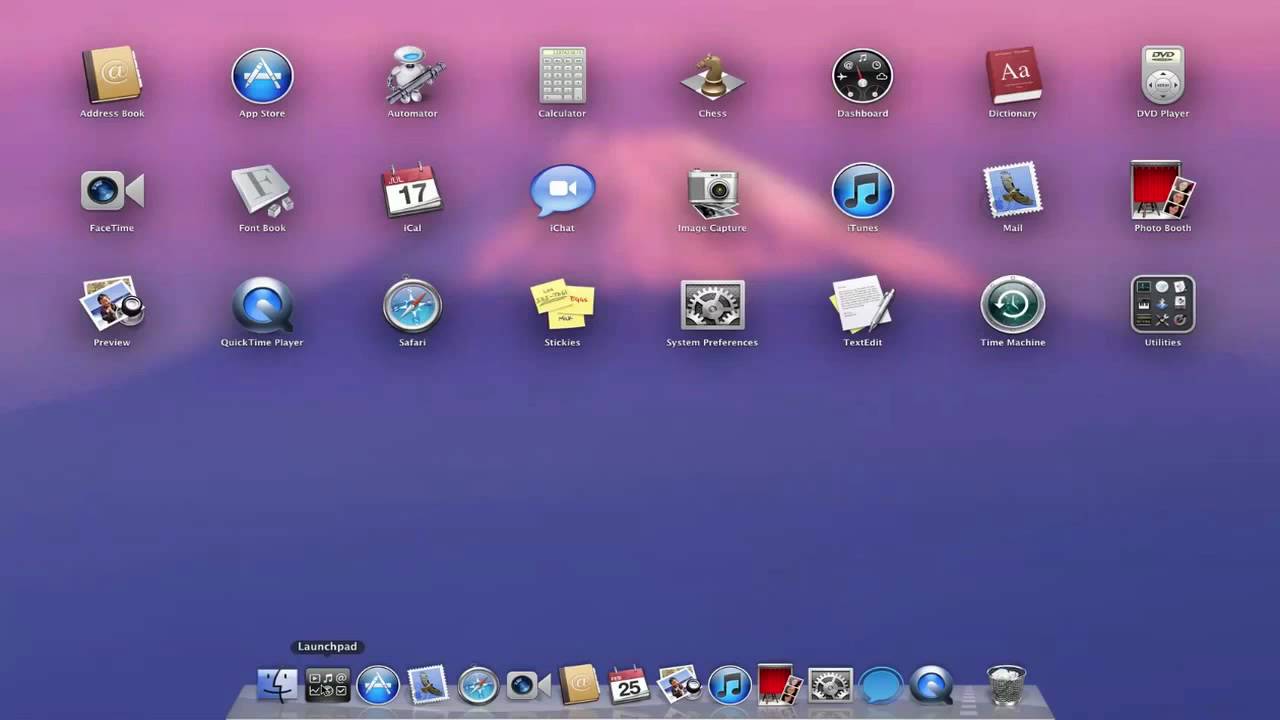Open Image Capture
Screen dimensions: 1280x720
pos(712,191)
